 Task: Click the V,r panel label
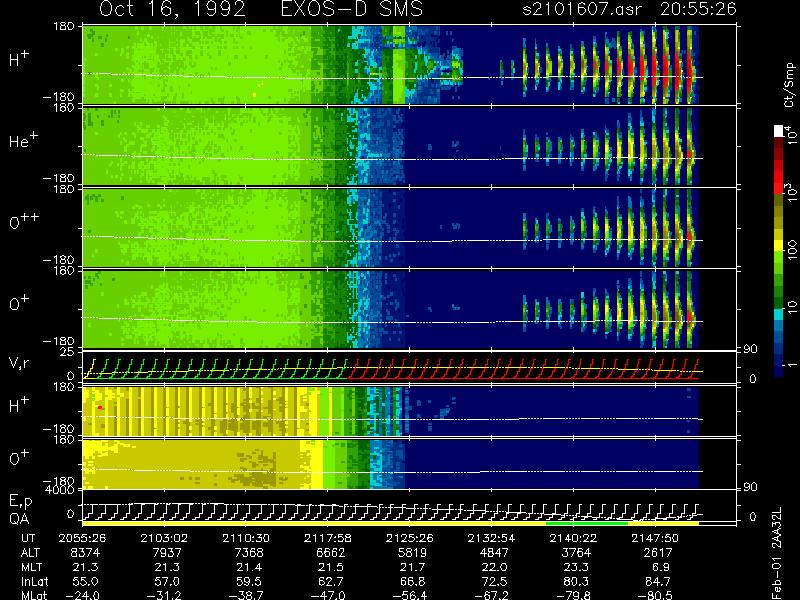[x=19, y=363]
